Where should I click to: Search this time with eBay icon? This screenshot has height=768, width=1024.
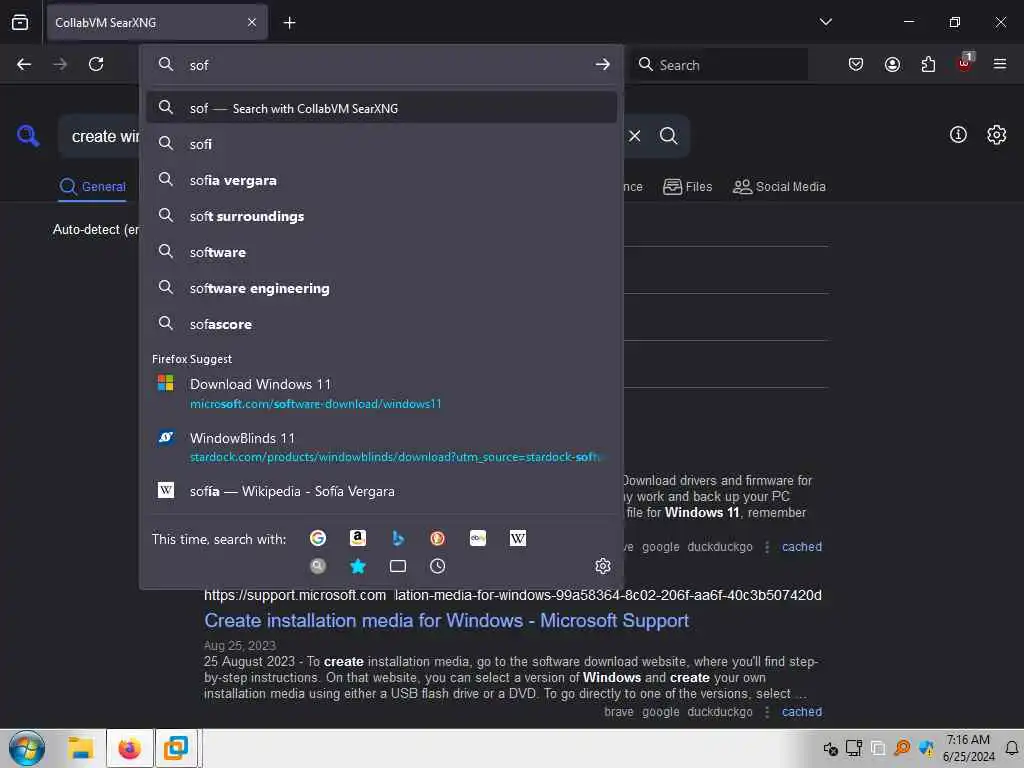pyautogui.click(x=478, y=538)
